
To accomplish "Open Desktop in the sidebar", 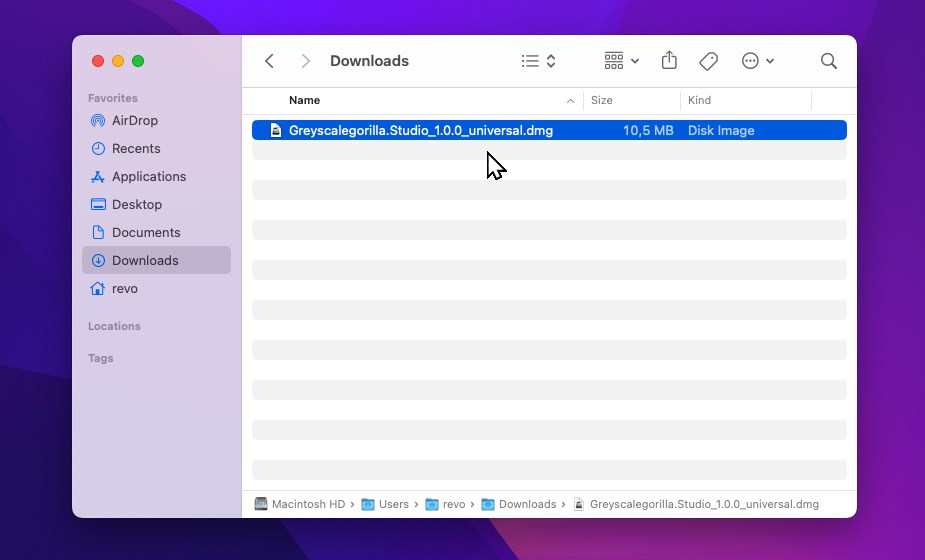I will (x=156, y=205).
